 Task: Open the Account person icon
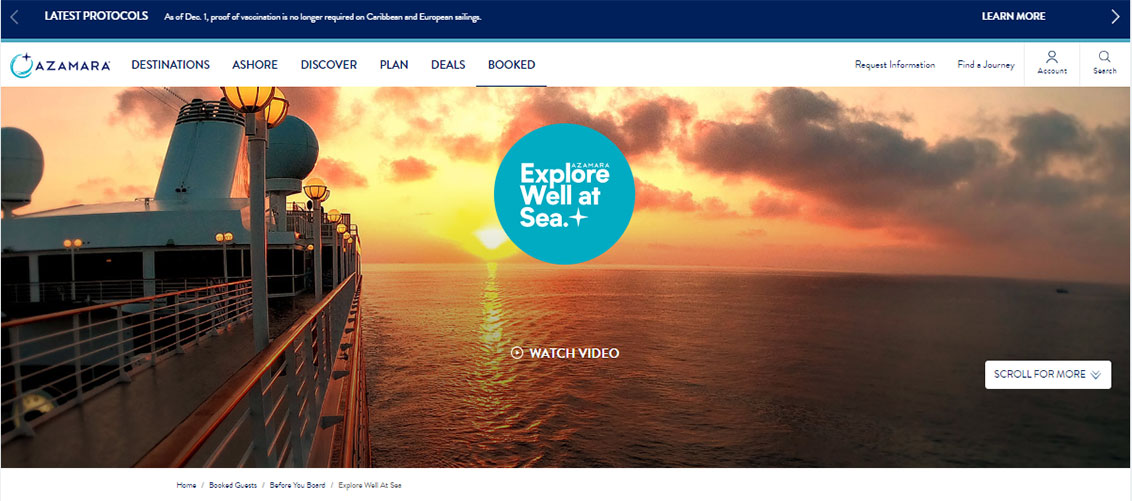click(x=1052, y=57)
